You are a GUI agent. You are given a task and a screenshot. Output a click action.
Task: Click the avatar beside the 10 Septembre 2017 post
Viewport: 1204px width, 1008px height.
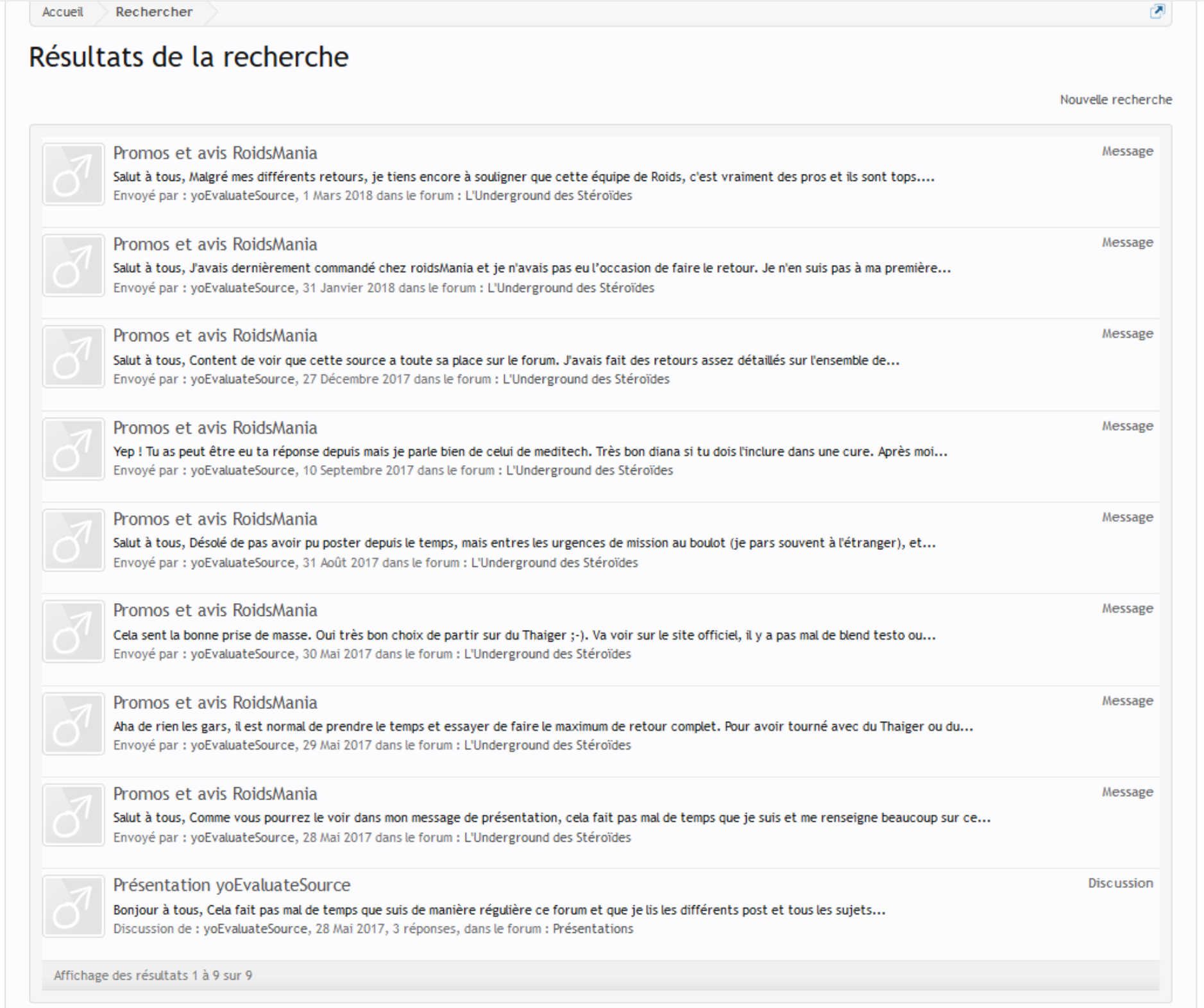73,448
